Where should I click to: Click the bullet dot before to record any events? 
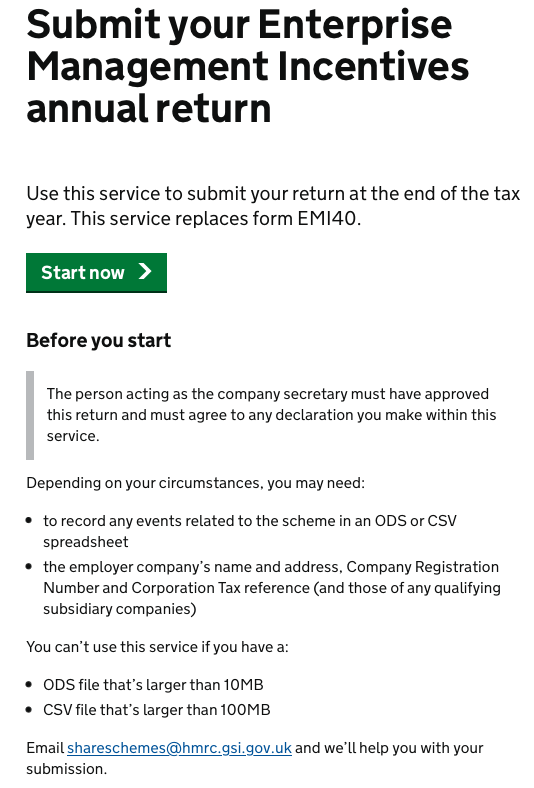click(29, 521)
